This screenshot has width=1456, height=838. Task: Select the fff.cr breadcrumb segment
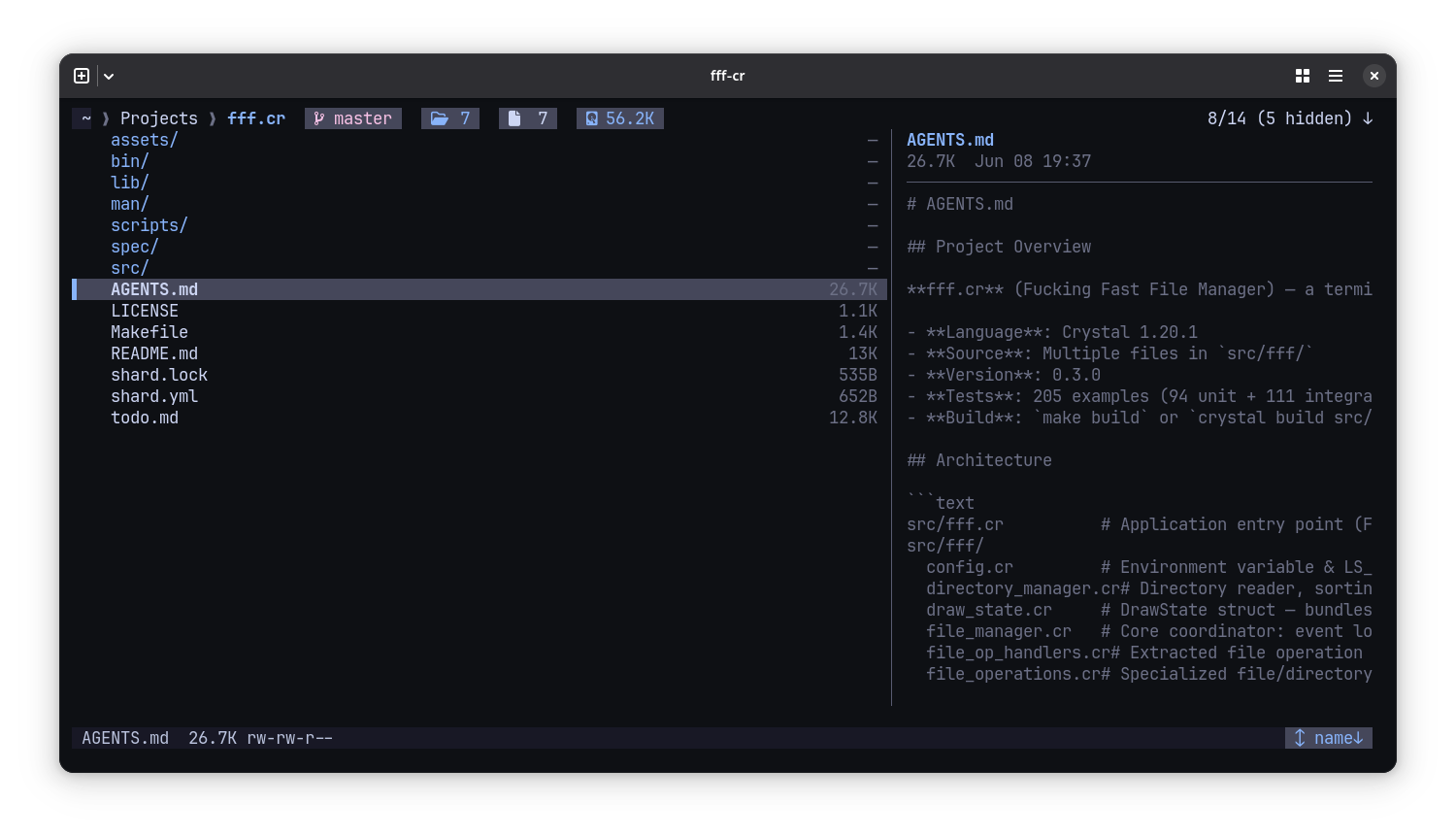[x=256, y=118]
